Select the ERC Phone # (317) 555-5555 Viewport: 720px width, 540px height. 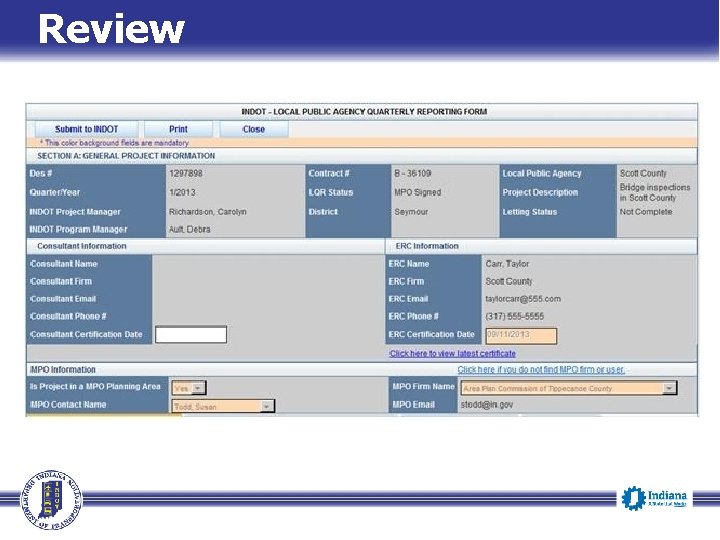514,316
